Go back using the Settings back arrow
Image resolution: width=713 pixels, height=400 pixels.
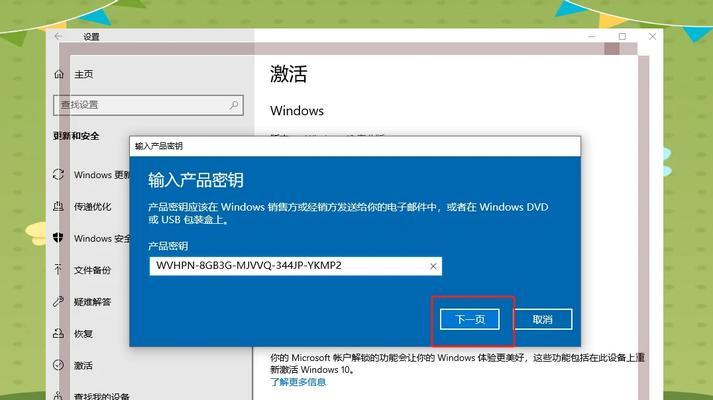coord(58,36)
